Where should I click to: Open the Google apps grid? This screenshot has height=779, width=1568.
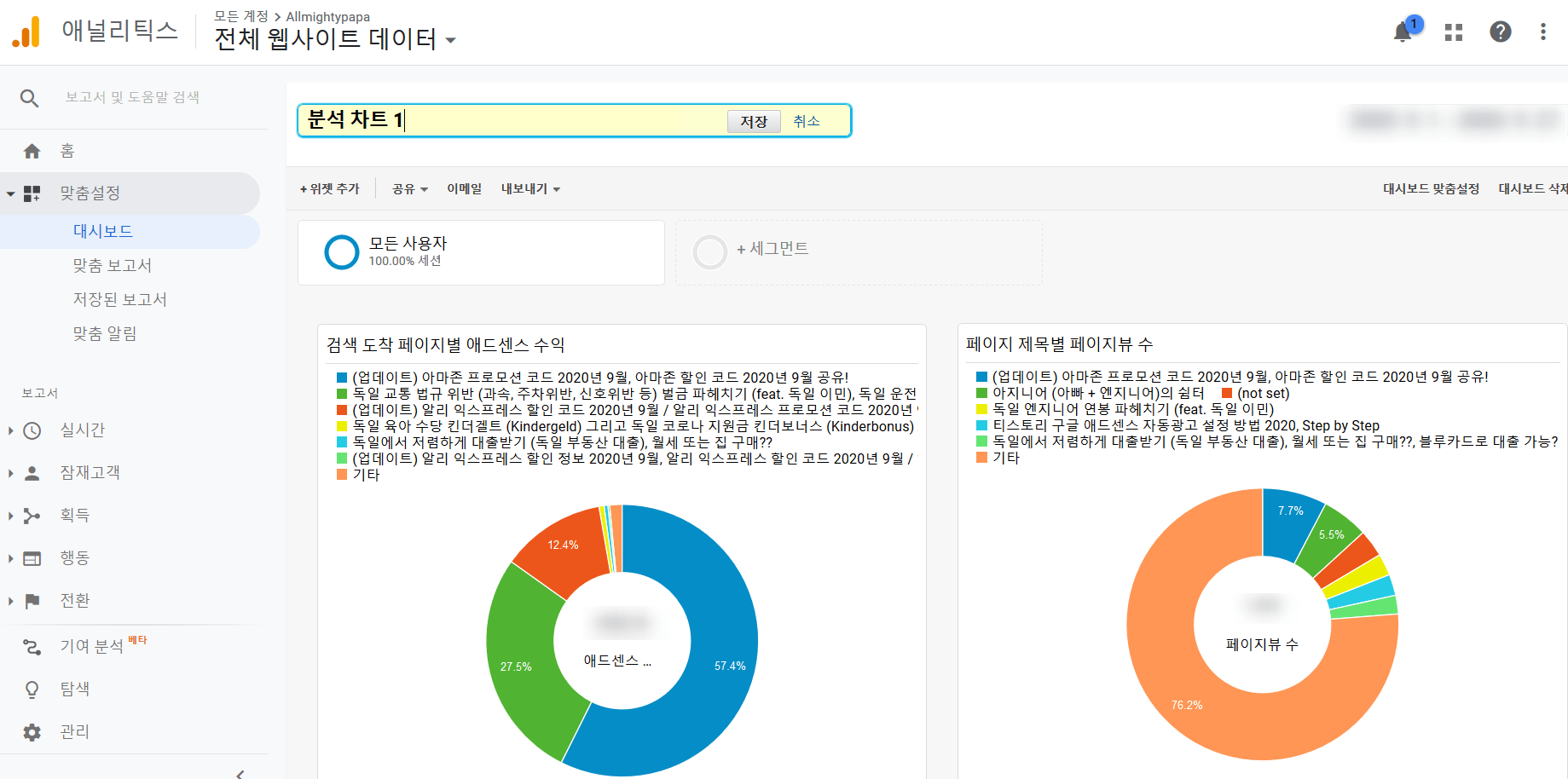pyautogui.click(x=1454, y=32)
